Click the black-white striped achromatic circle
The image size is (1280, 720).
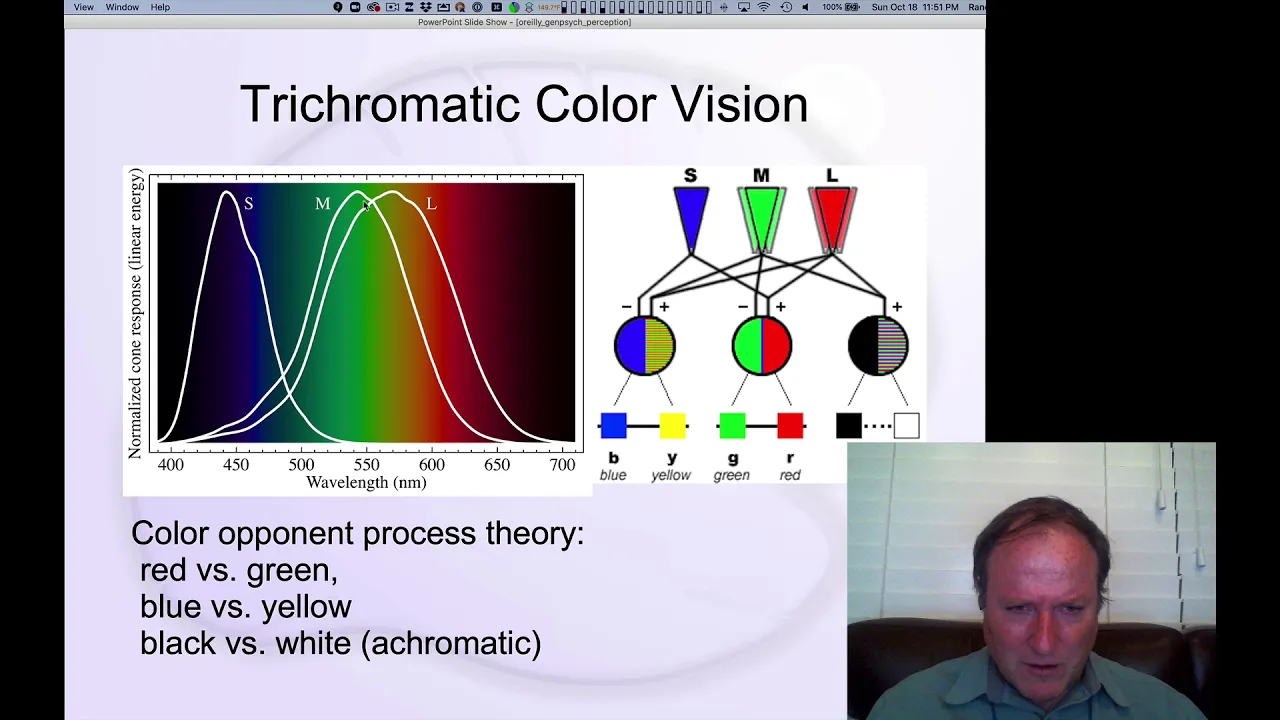click(878, 346)
